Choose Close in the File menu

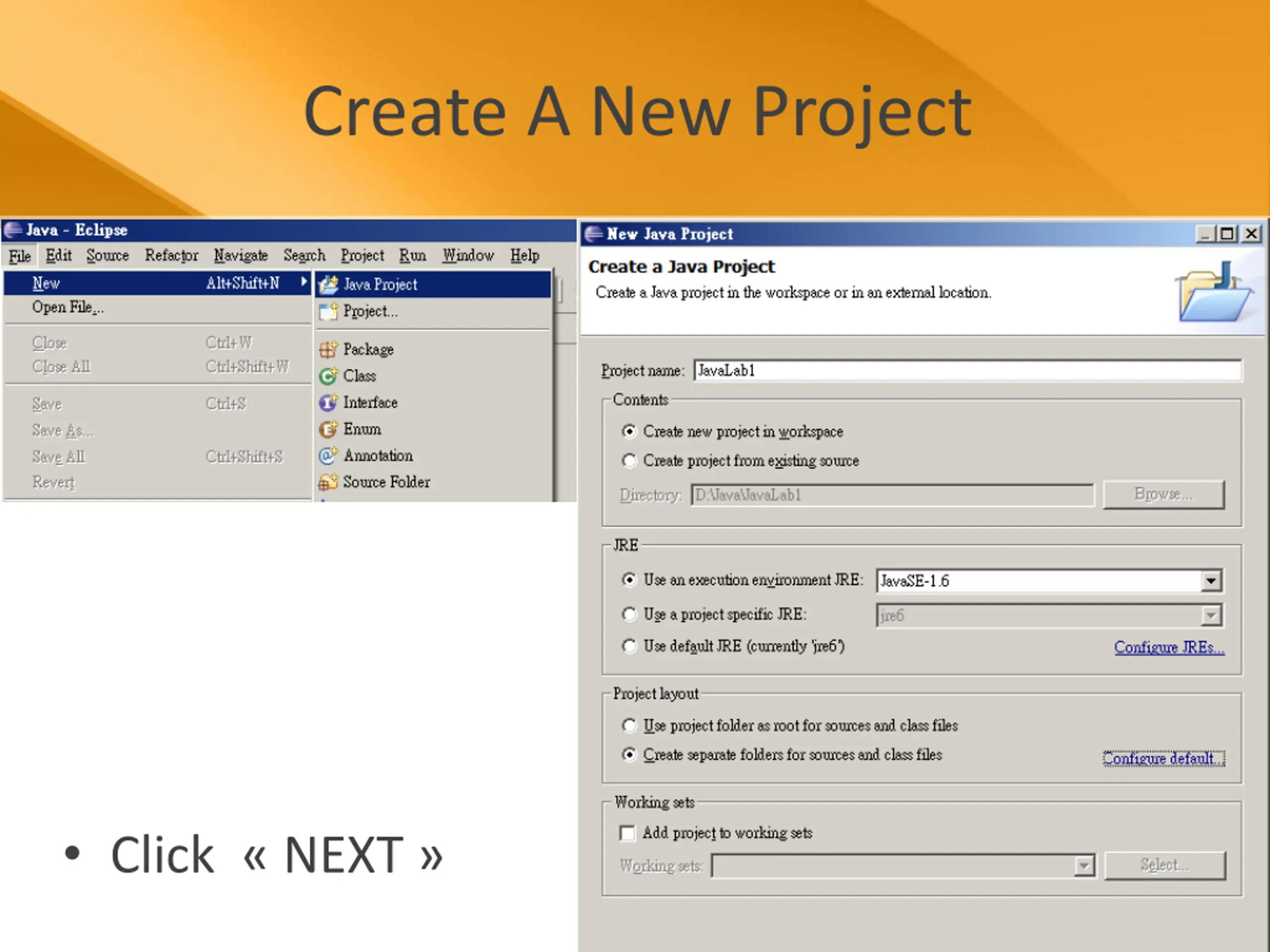click(157, 343)
